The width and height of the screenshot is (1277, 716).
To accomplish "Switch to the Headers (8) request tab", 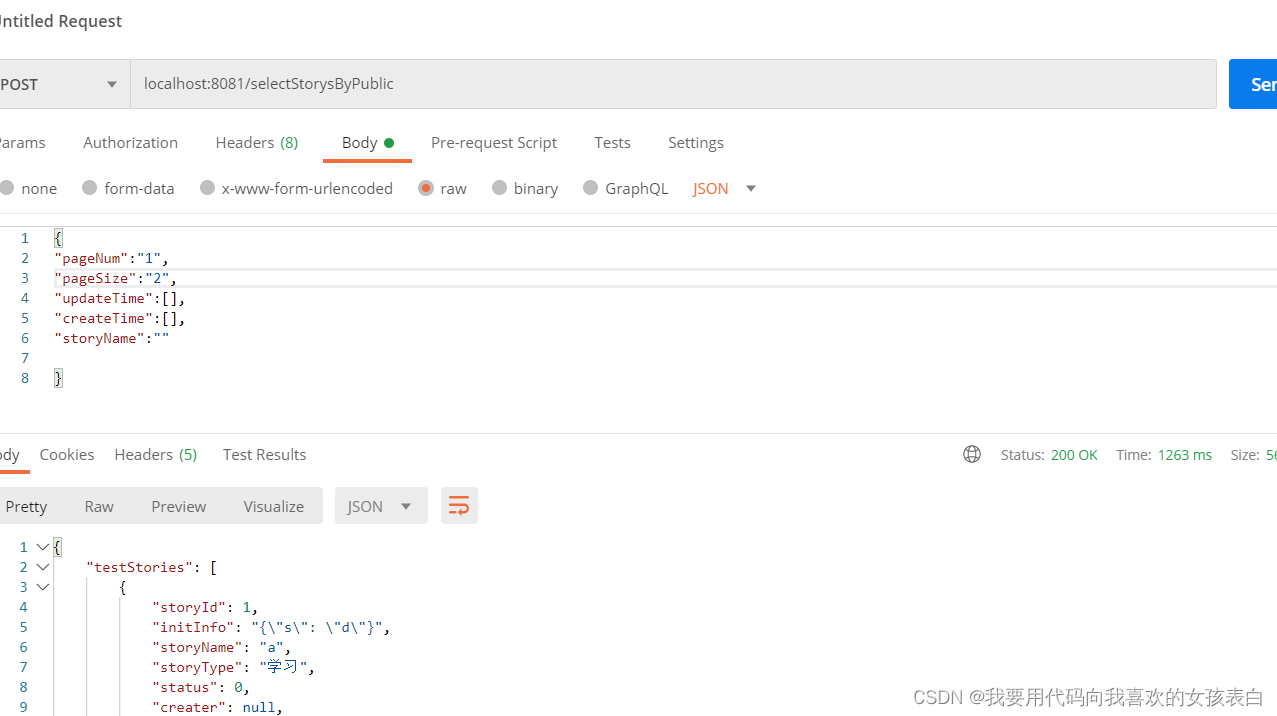I will point(256,142).
